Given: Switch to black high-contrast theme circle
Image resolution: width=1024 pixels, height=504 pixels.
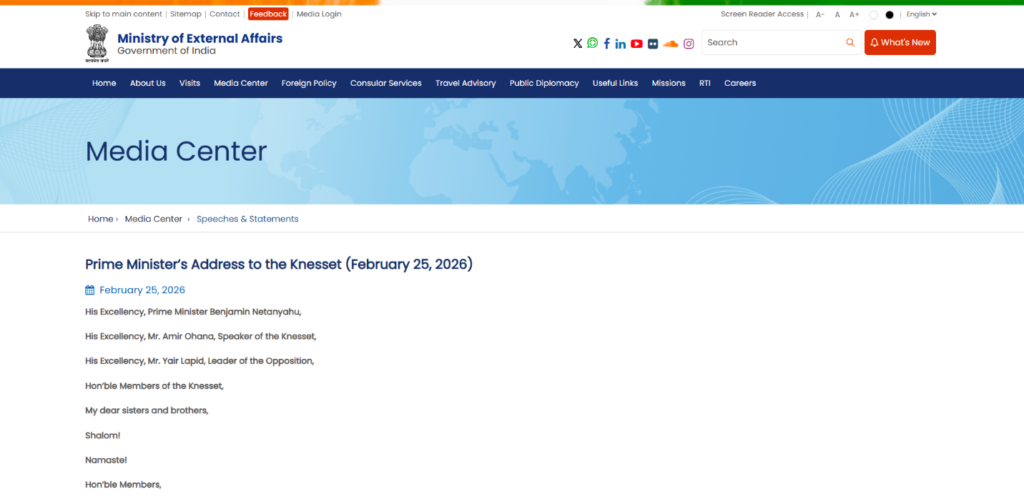Looking at the screenshot, I should (x=889, y=15).
